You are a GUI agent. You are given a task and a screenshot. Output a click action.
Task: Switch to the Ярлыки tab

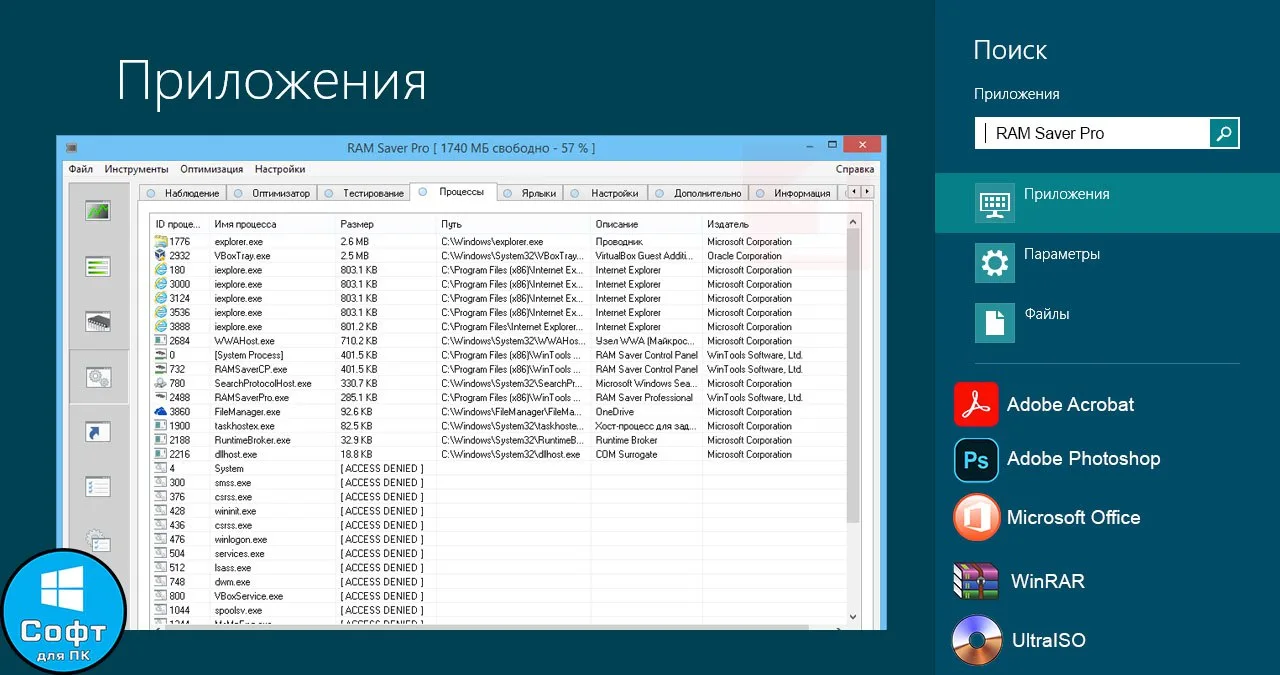pyautogui.click(x=530, y=193)
